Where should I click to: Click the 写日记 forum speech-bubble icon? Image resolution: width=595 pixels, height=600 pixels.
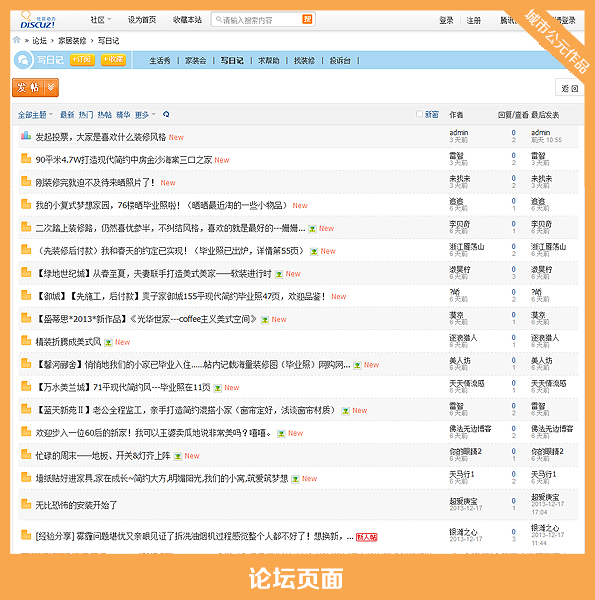click(x=23, y=60)
